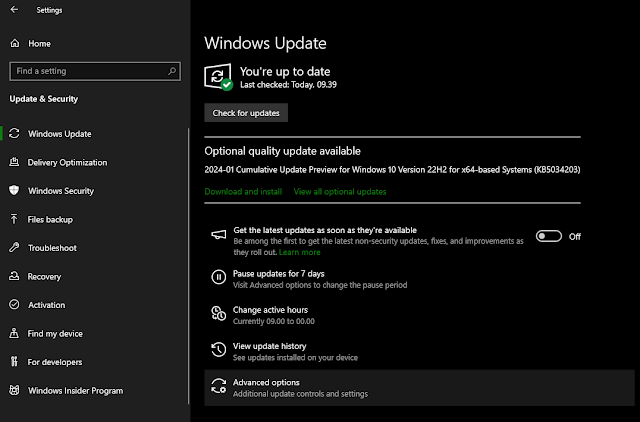Click the Last checked Today 09.39 text
640x422 pixels.
(288, 85)
